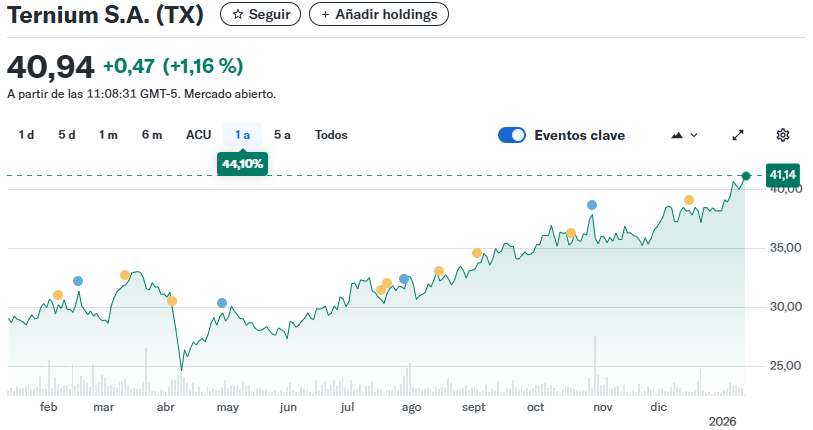Click the Añadir holdings button
The width and height of the screenshot is (813, 430).
[379, 15]
